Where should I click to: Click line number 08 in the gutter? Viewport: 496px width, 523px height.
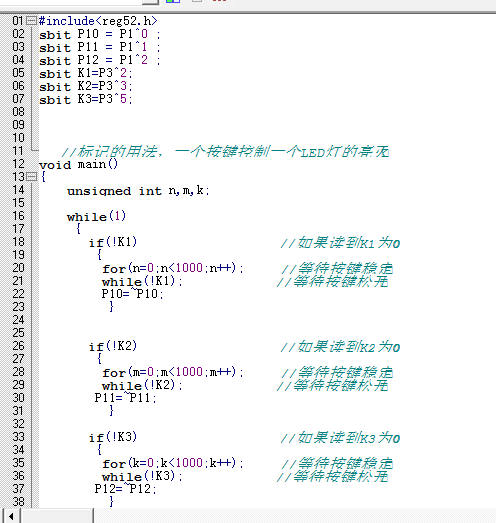pyautogui.click(x=18, y=112)
